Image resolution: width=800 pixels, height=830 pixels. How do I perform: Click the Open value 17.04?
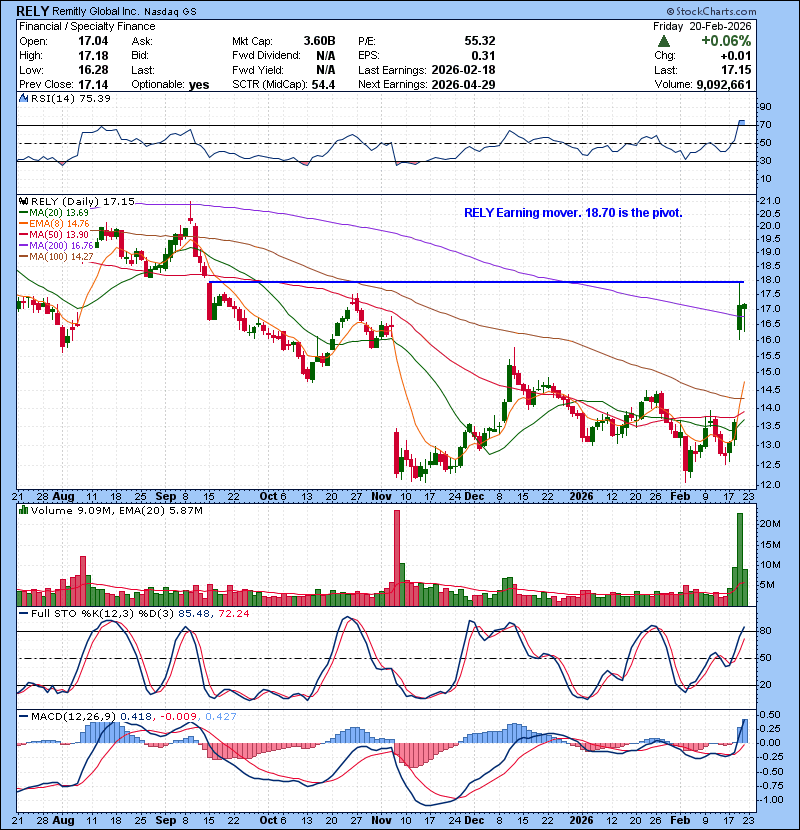(x=93, y=41)
